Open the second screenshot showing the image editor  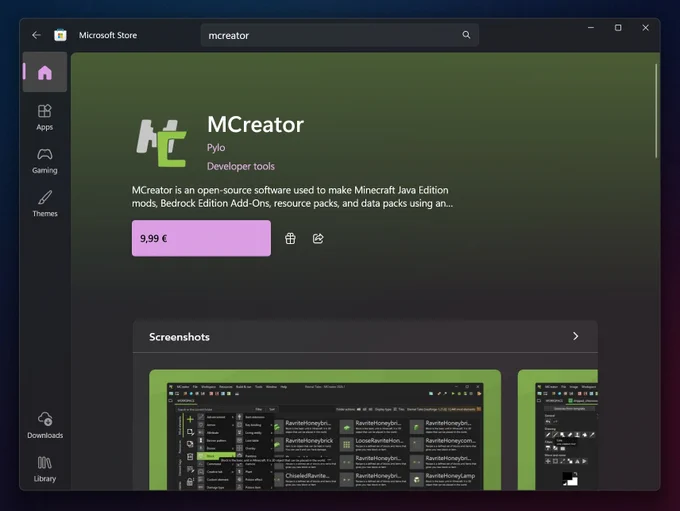[558, 430]
